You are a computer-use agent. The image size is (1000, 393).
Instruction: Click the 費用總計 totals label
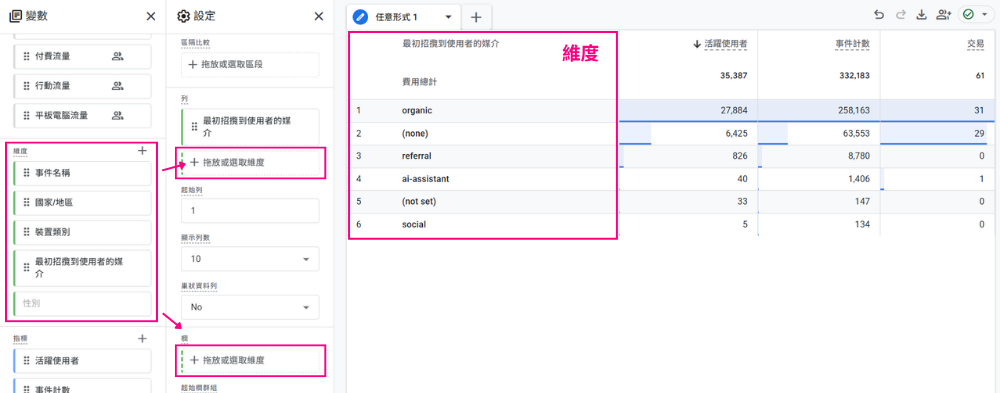(x=420, y=82)
